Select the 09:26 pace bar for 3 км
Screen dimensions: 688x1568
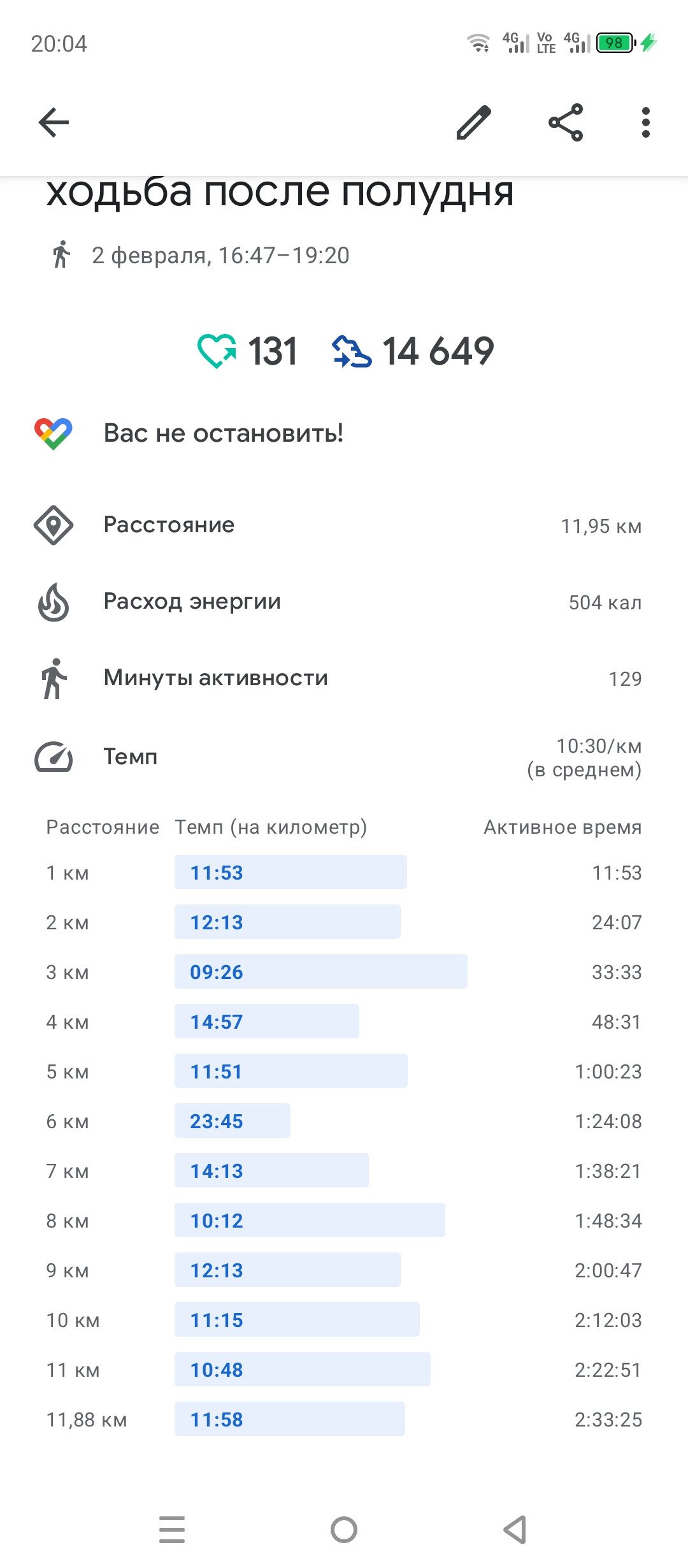[321, 971]
